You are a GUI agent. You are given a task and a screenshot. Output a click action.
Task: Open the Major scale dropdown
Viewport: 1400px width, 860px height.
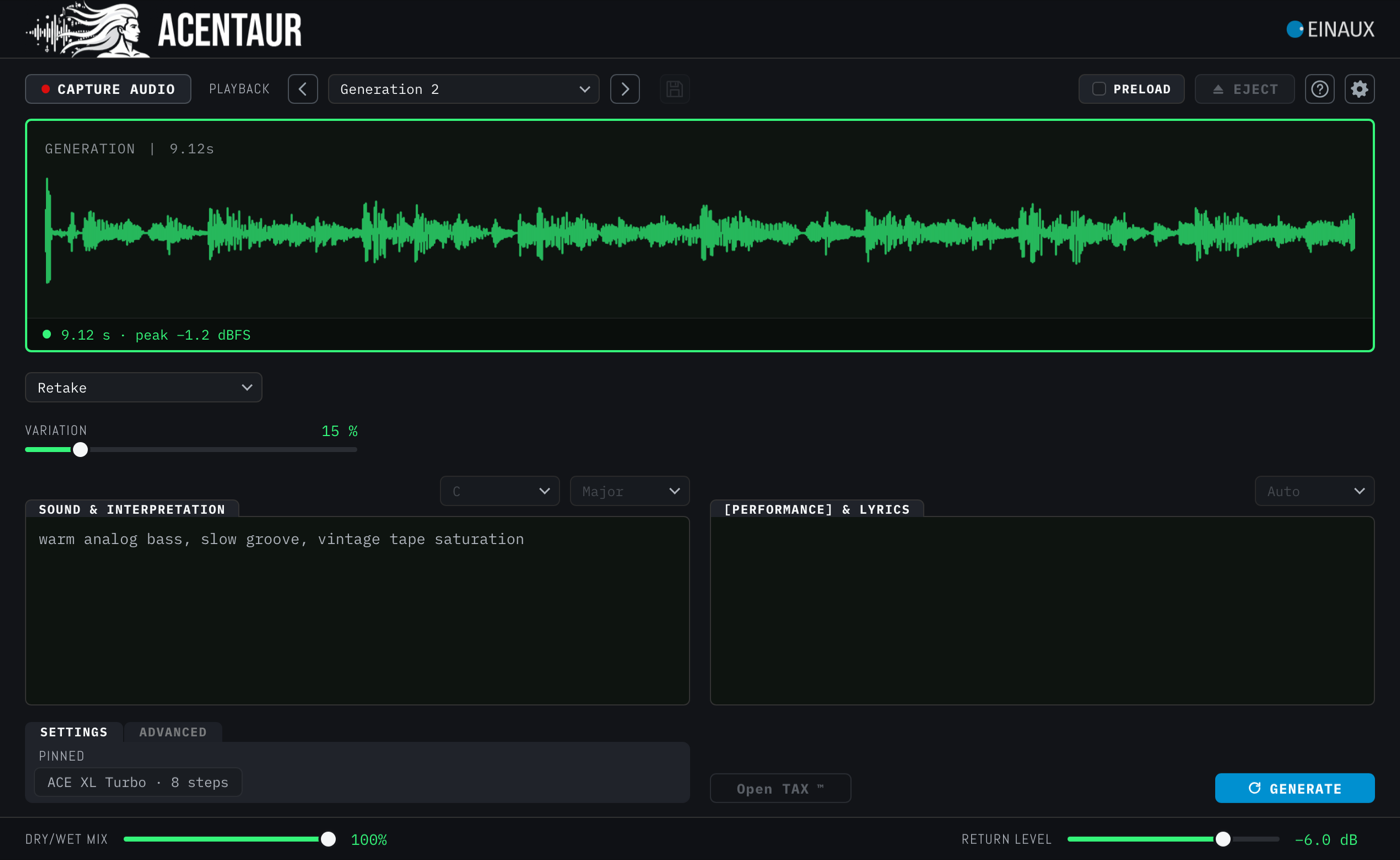(x=630, y=491)
